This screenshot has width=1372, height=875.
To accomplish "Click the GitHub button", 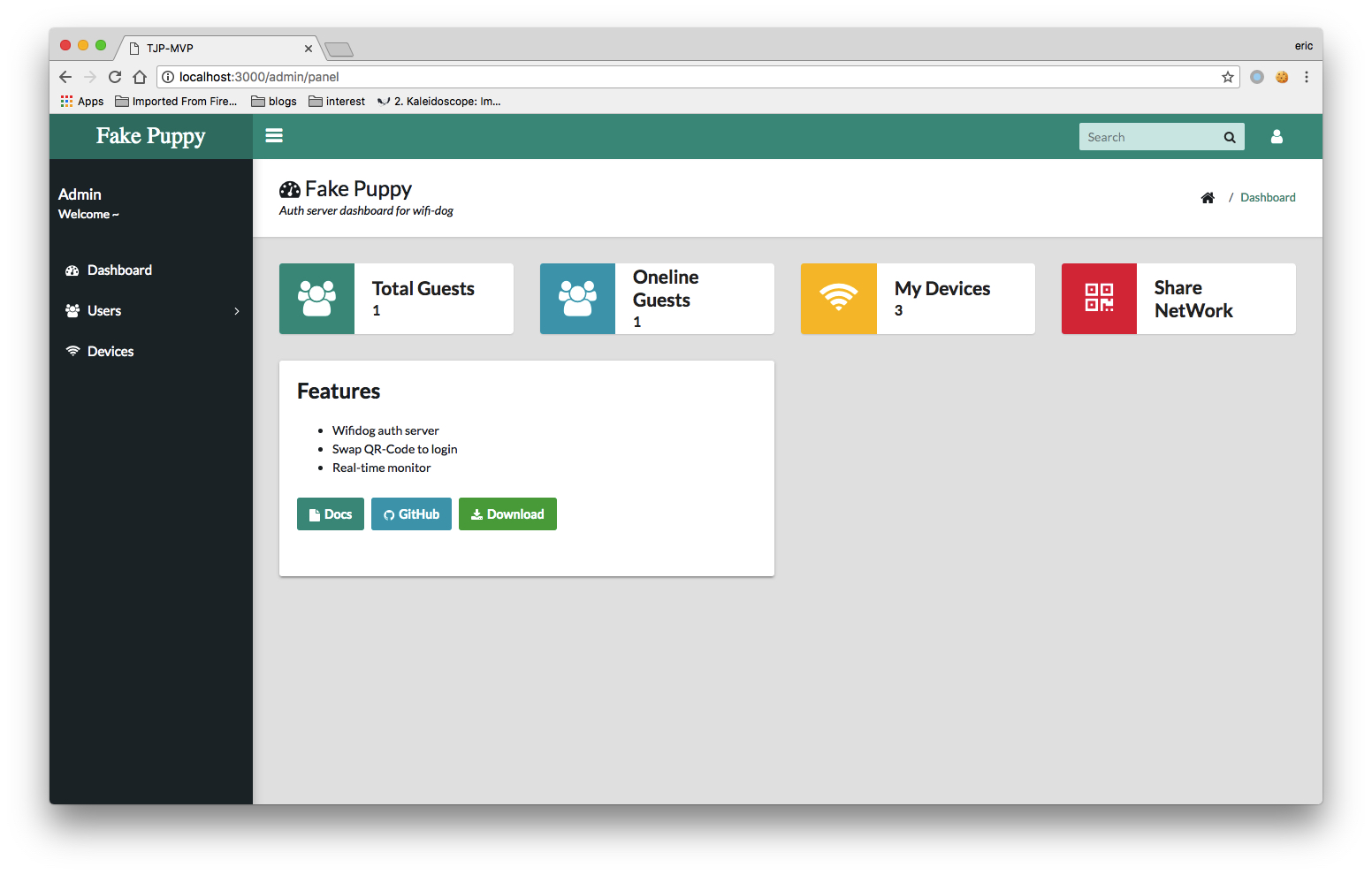I will (411, 514).
